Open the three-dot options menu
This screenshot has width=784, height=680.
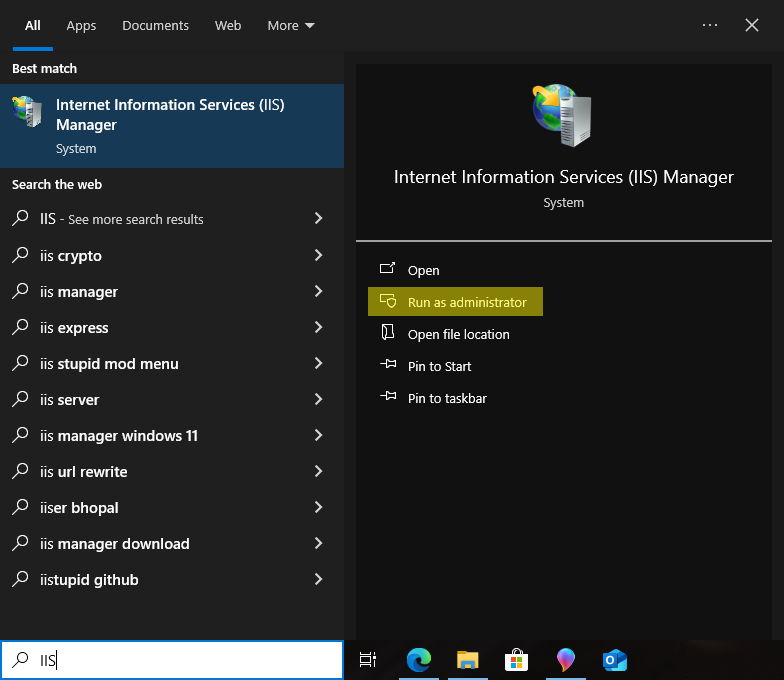point(710,25)
